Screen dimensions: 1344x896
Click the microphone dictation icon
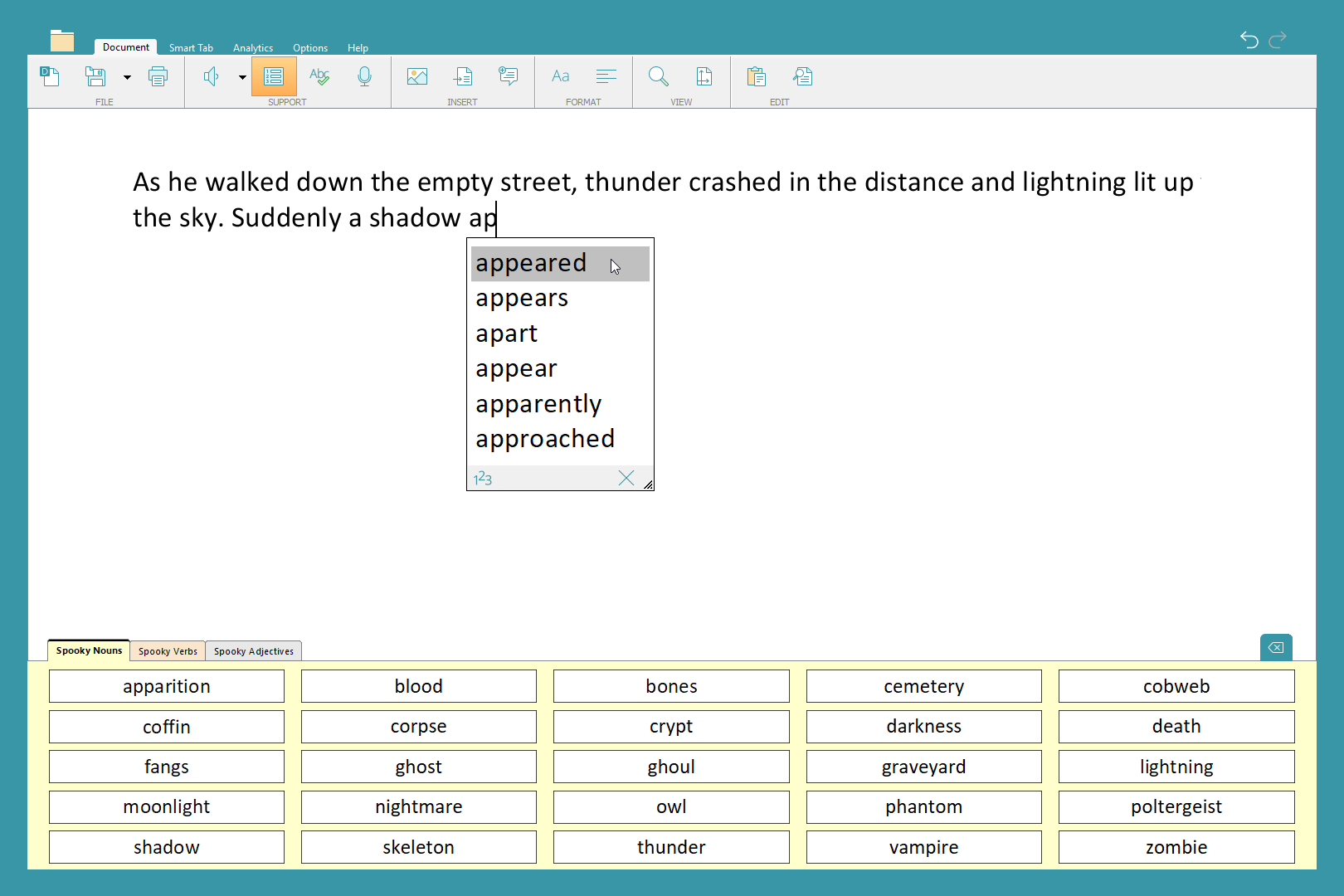point(364,77)
